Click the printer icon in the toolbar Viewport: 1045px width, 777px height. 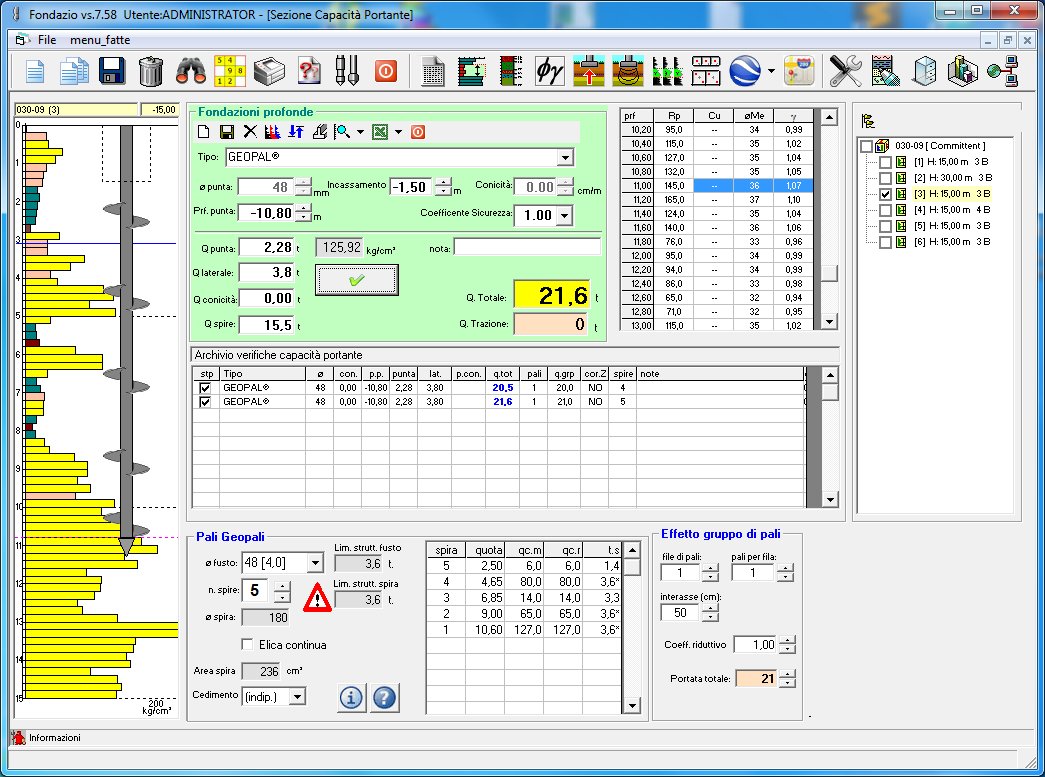(269, 71)
